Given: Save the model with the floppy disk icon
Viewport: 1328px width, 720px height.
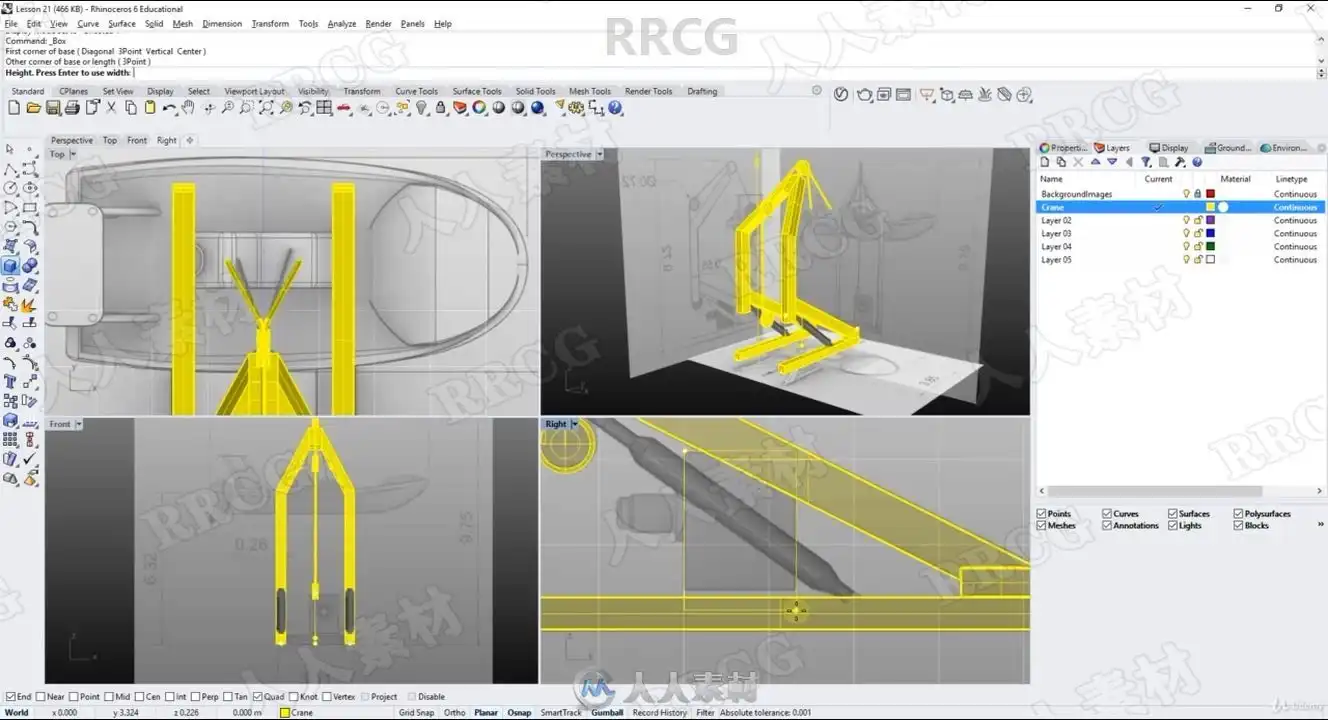Looking at the screenshot, I should pyautogui.click(x=54, y=108).
